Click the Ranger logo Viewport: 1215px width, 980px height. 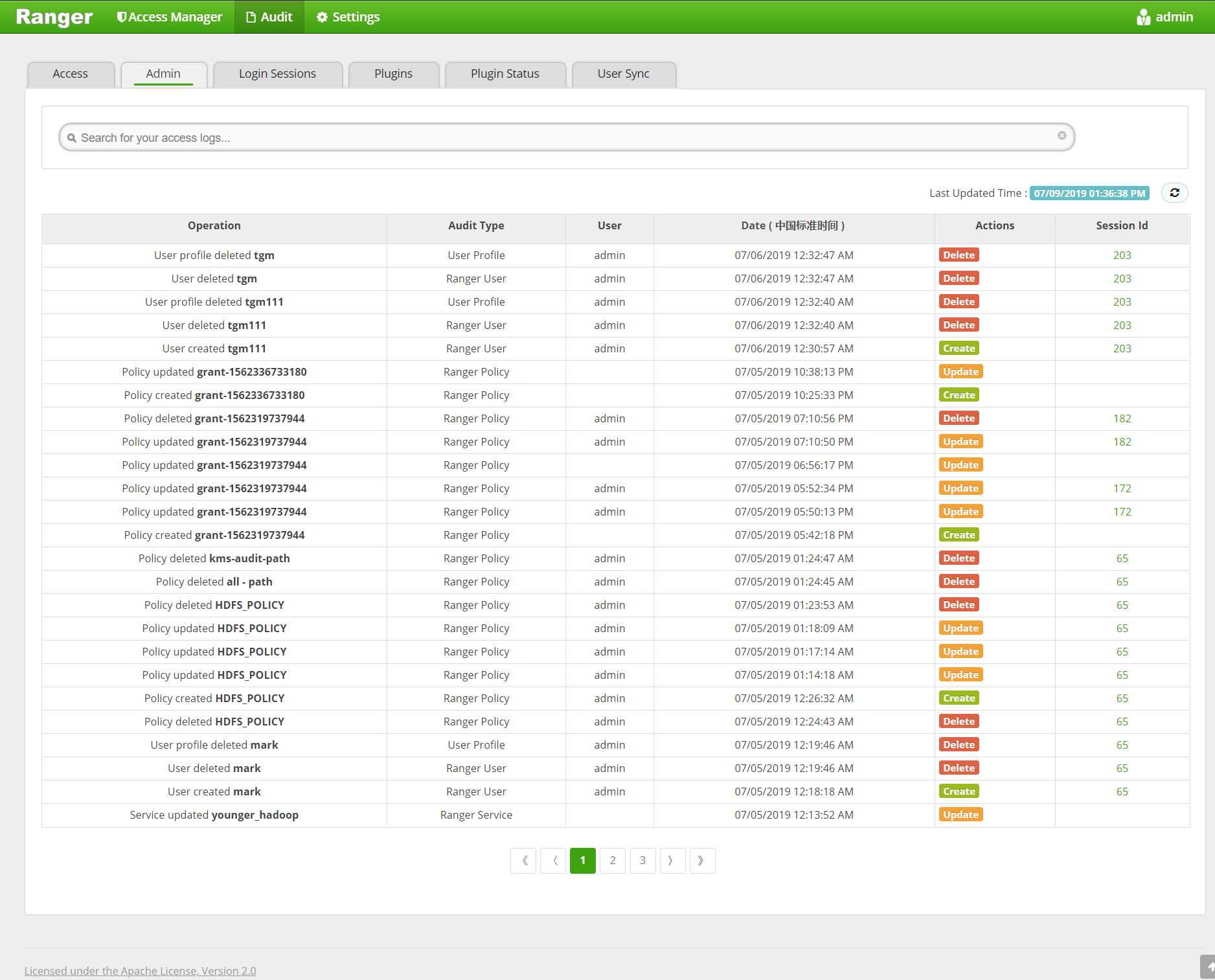coord(54,17)
